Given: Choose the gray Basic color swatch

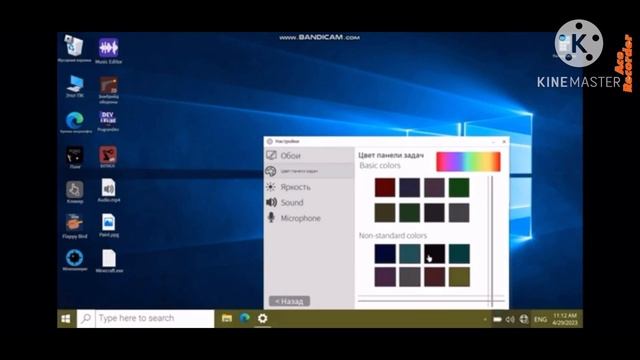Looking at the screenshot, I should tap(459, 212).
